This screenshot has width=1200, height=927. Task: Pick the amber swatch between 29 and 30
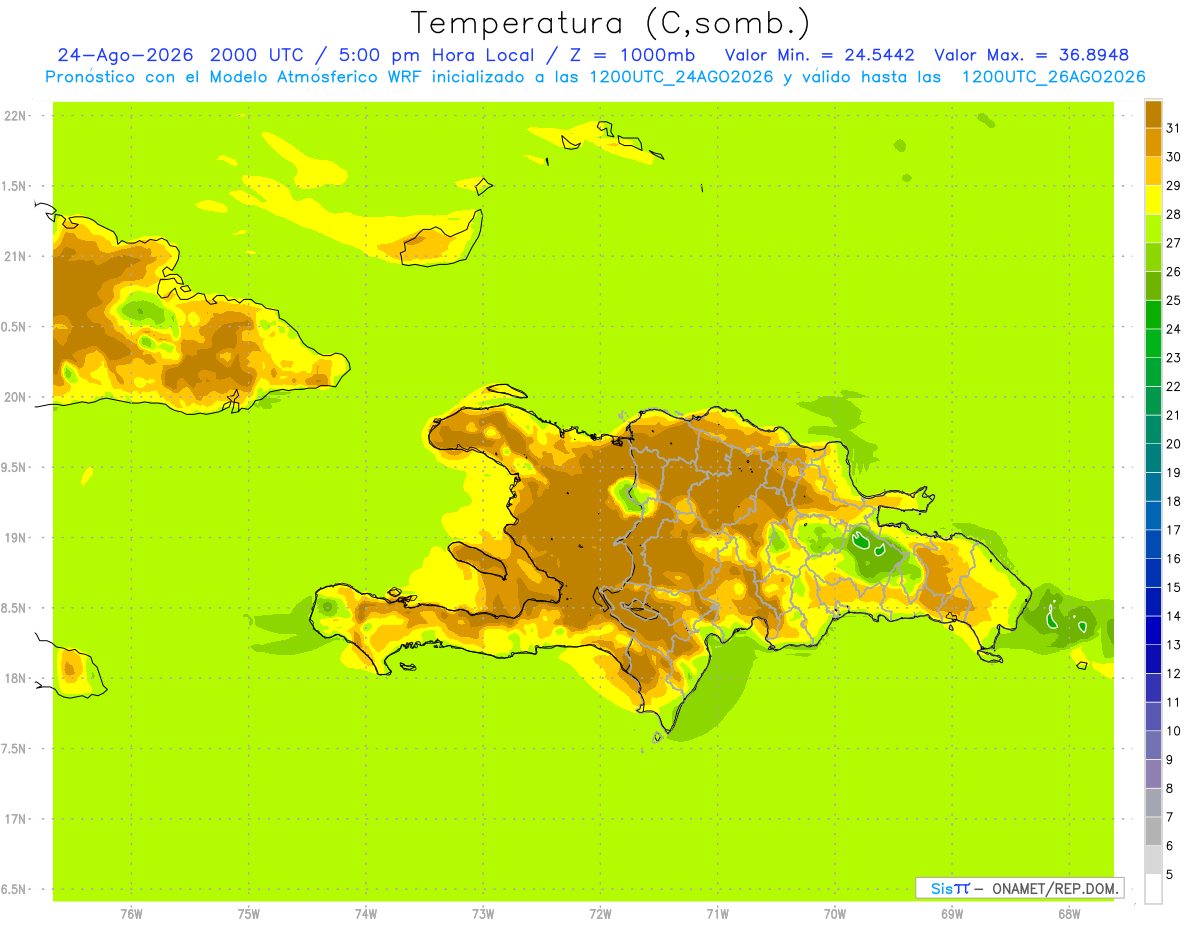pos(1153,172)
